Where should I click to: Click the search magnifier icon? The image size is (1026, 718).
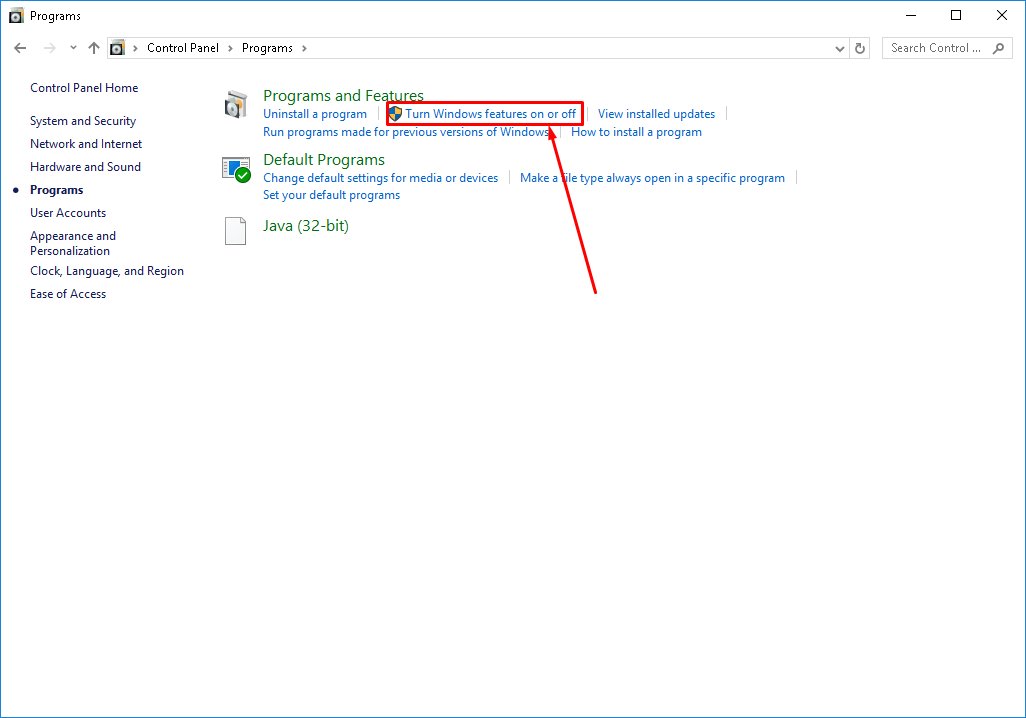coord(998,48)
